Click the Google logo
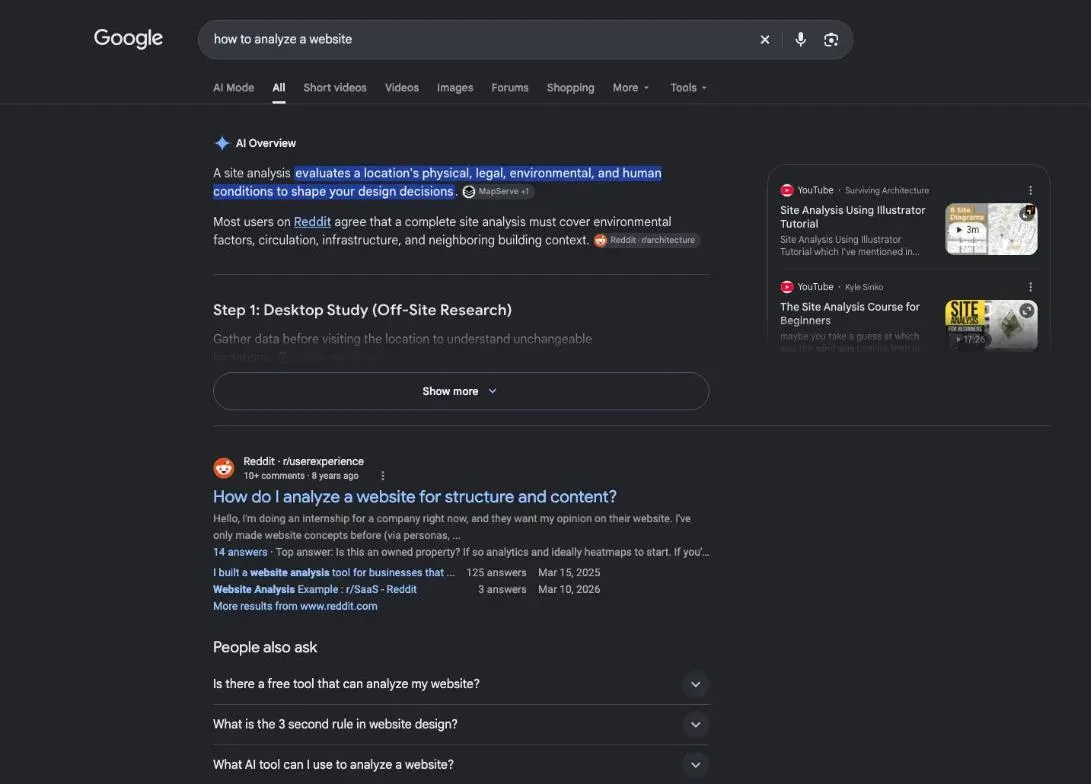Screen dimensions: 1091x784 pyautogui.click(x=128, y=38)
